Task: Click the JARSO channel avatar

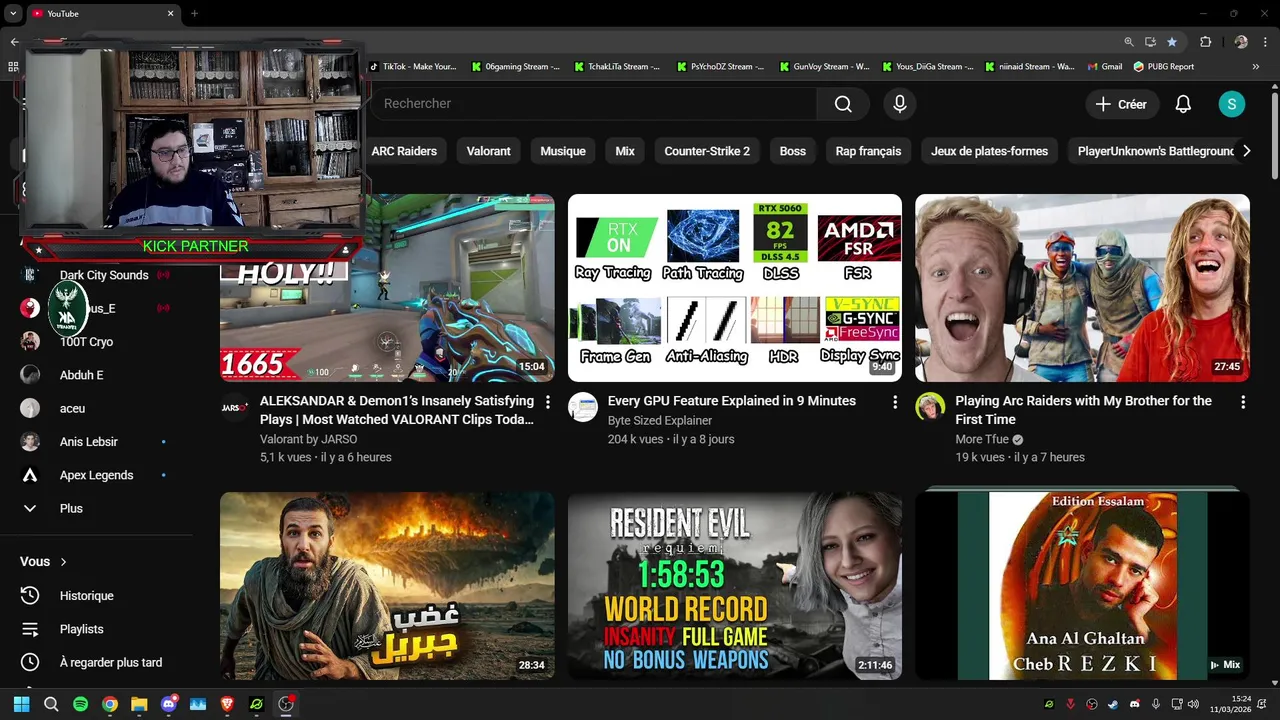Action: point(235,407)
